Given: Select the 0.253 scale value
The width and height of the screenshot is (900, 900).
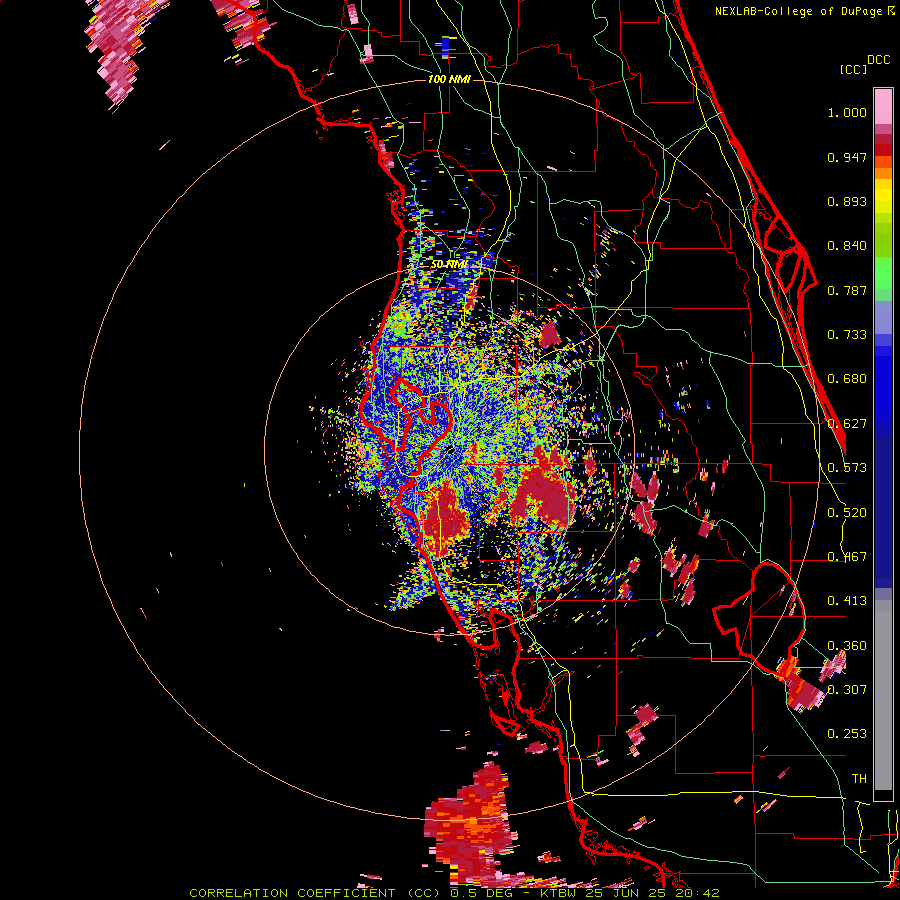Looking at the screenshot, I should pos(847,734).
